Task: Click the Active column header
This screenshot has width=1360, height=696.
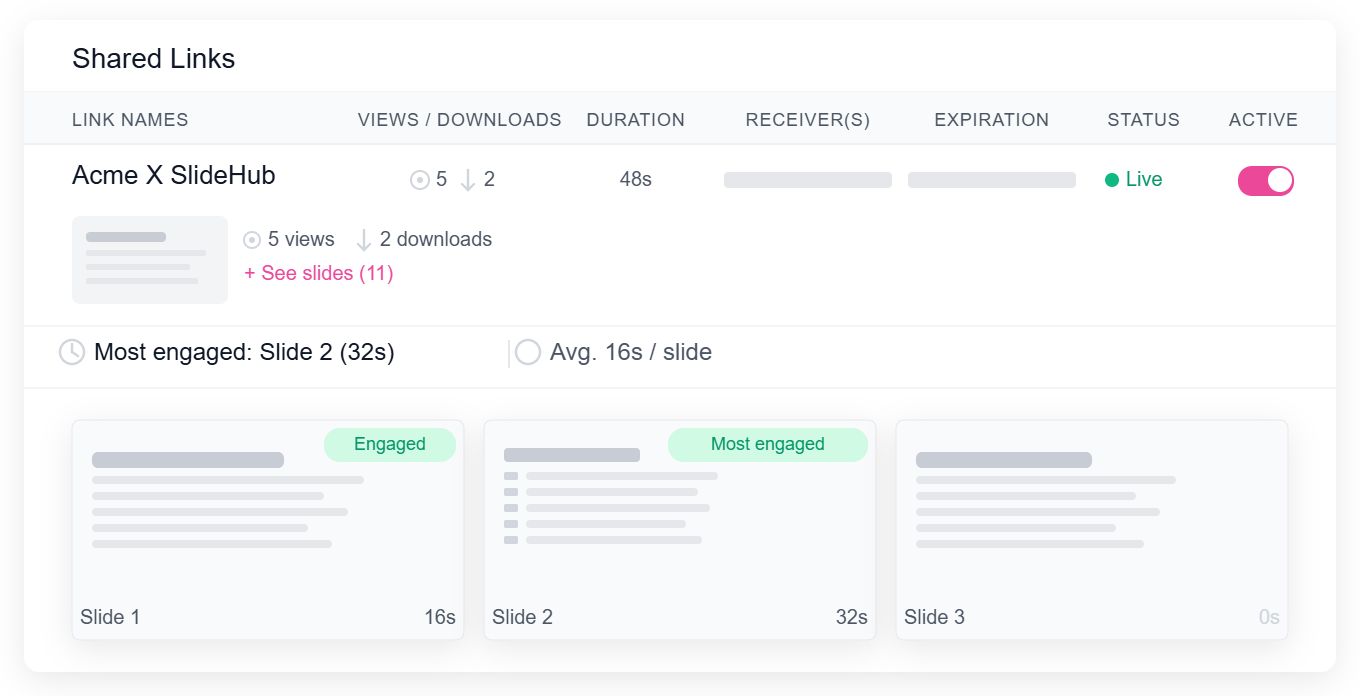Action: point(1264,120)
